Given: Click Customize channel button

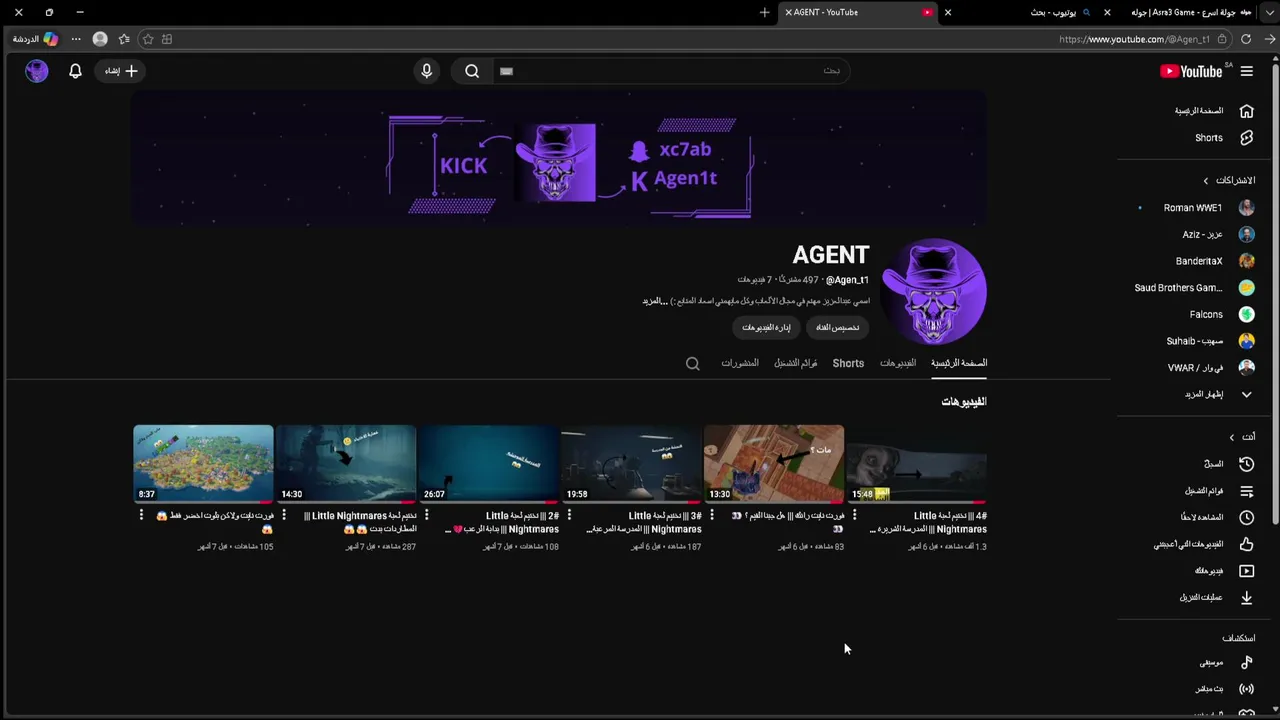Looking at the screenshot, I should coord(838,327).
